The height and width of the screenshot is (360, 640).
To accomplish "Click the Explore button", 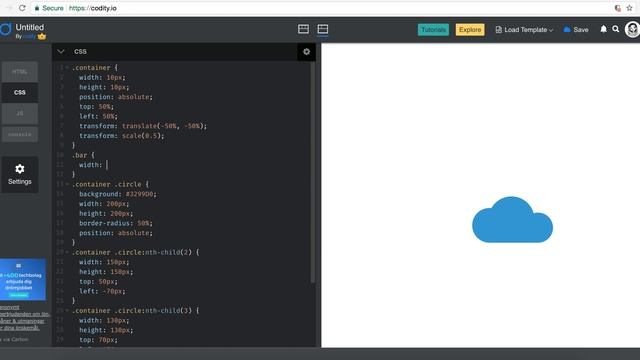I will (470, 30).
